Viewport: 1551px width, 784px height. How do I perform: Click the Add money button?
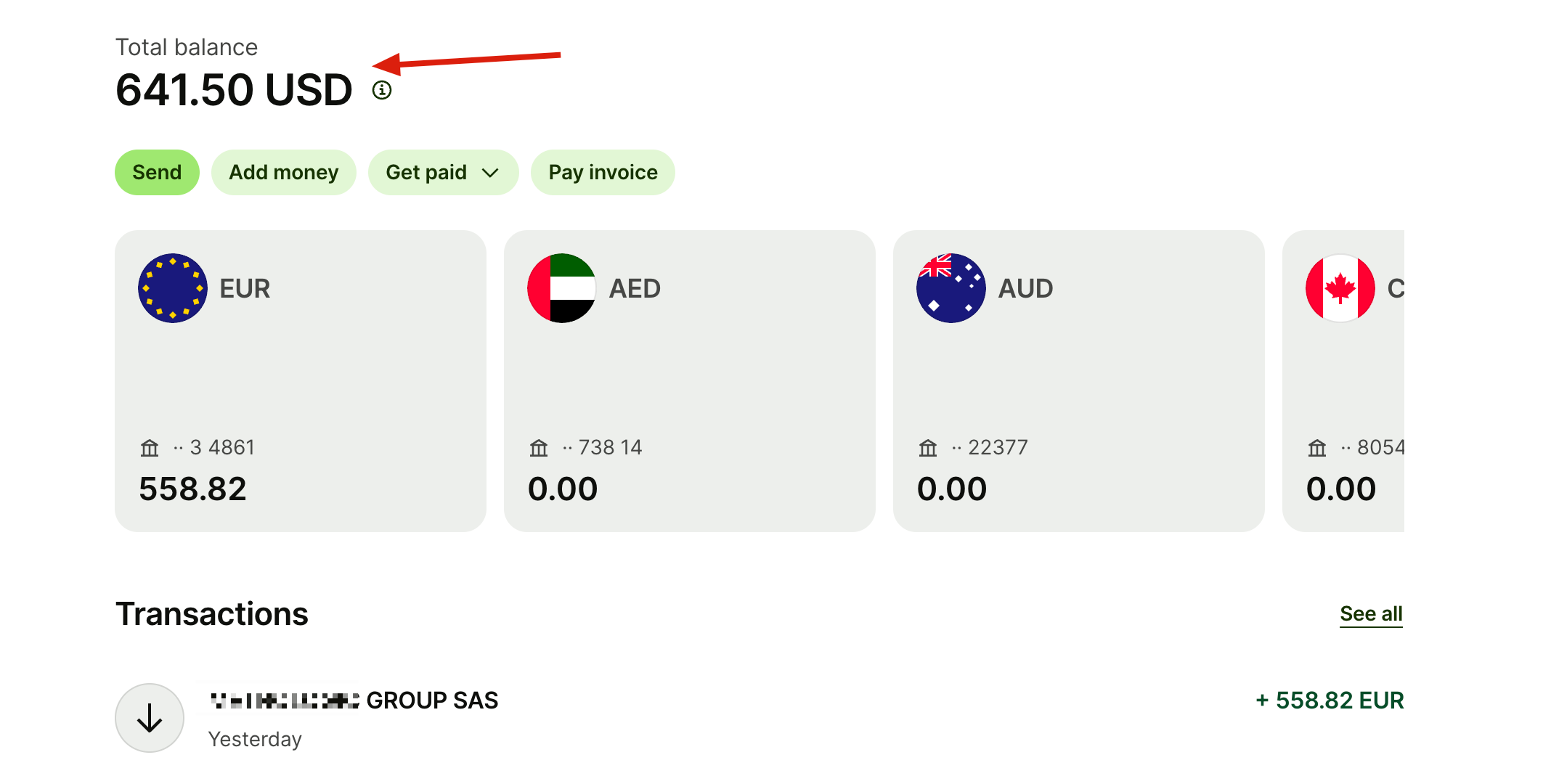pyautogui.click(x=284, y=173)
